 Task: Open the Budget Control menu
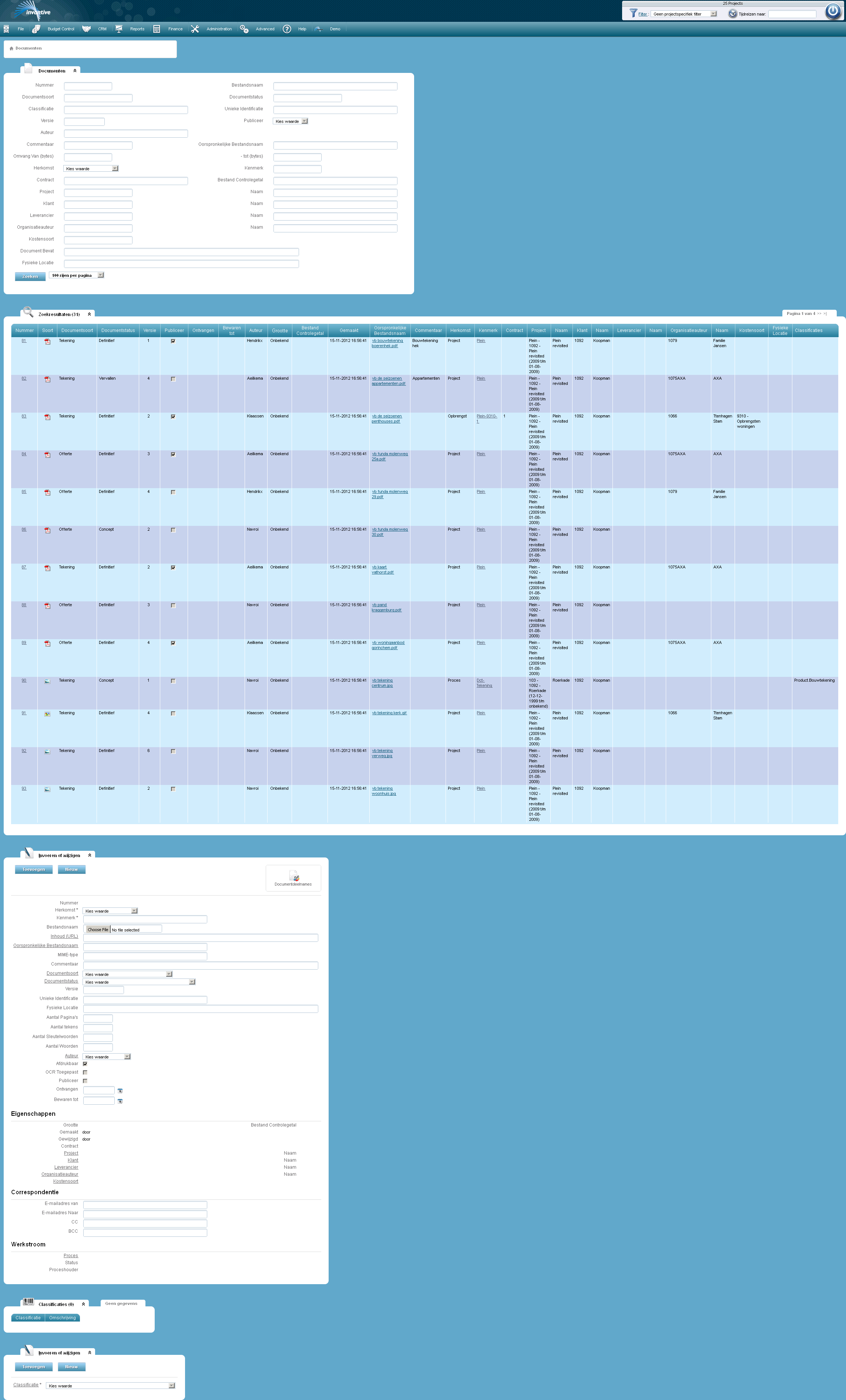(61, 29)
